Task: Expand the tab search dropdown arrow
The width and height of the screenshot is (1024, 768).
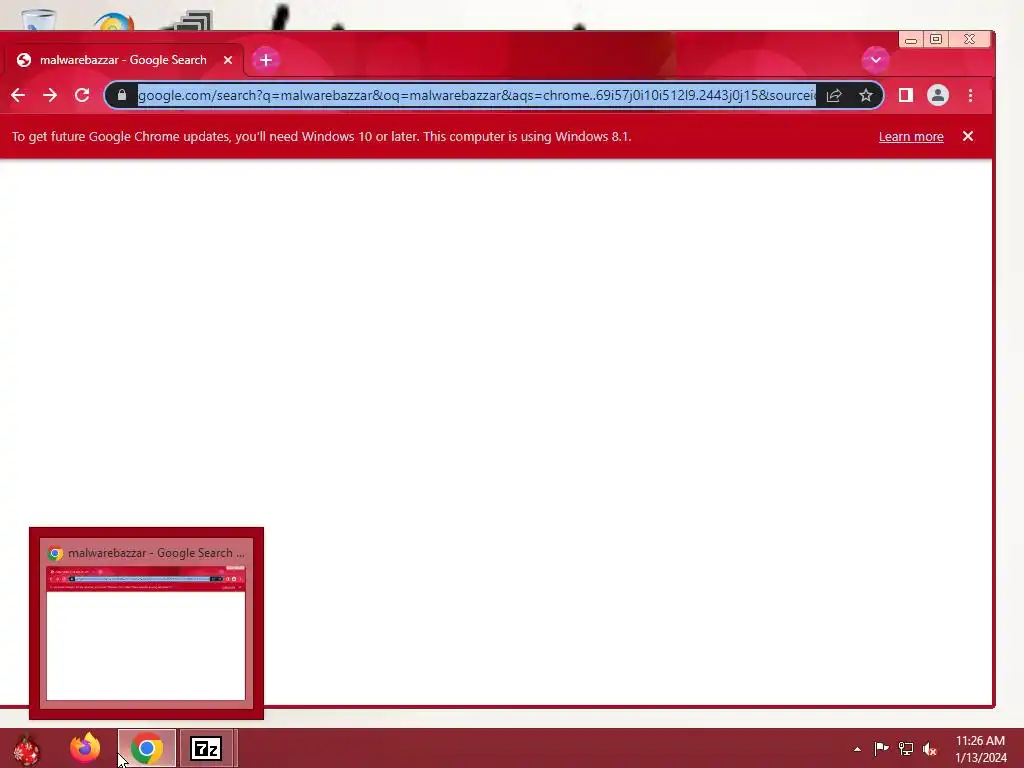Action: coord(876,60)
